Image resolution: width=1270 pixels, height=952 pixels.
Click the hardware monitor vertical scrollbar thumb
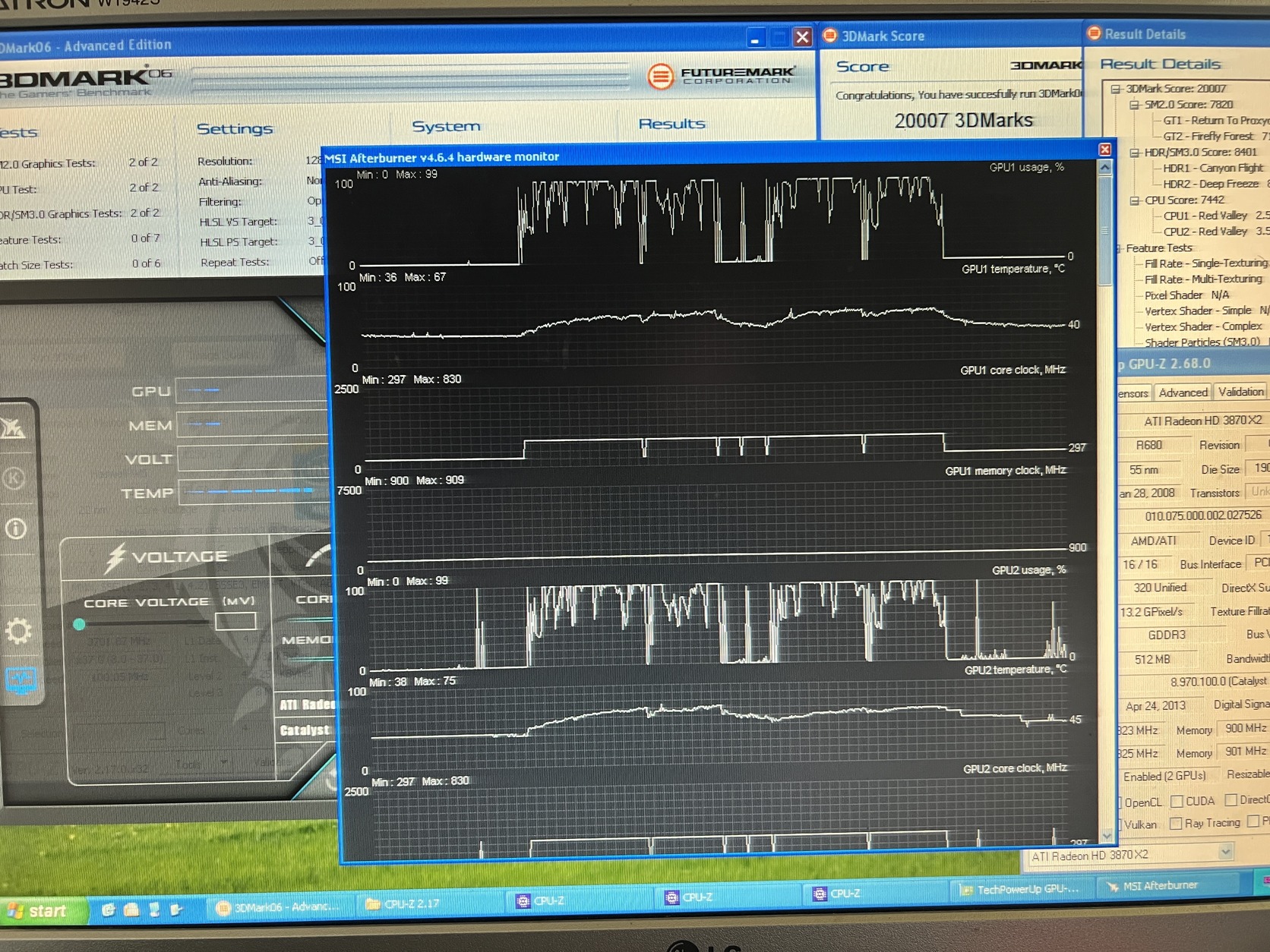tap(1105, 229)
